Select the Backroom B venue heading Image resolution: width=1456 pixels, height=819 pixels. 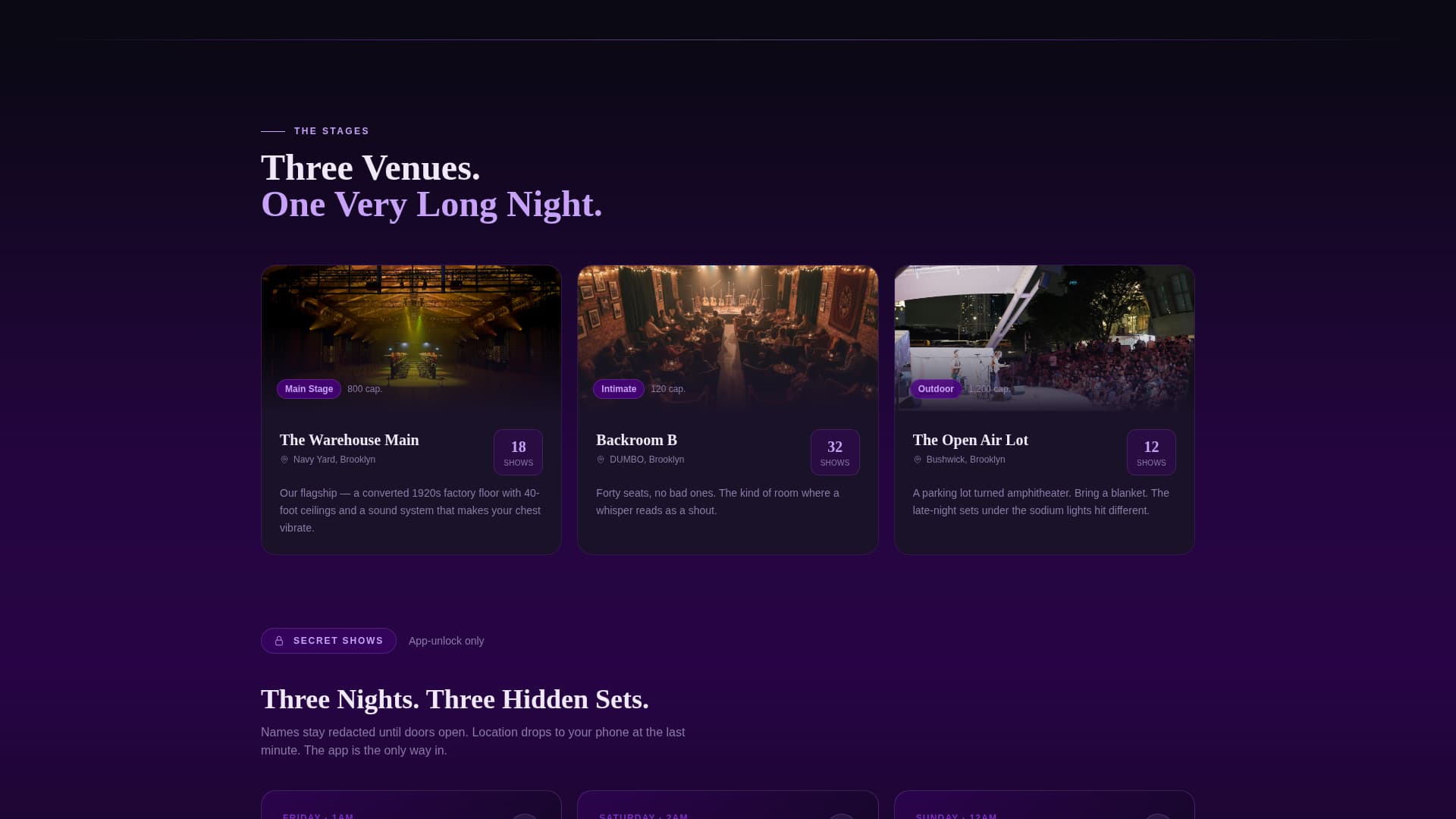[636, 440]
